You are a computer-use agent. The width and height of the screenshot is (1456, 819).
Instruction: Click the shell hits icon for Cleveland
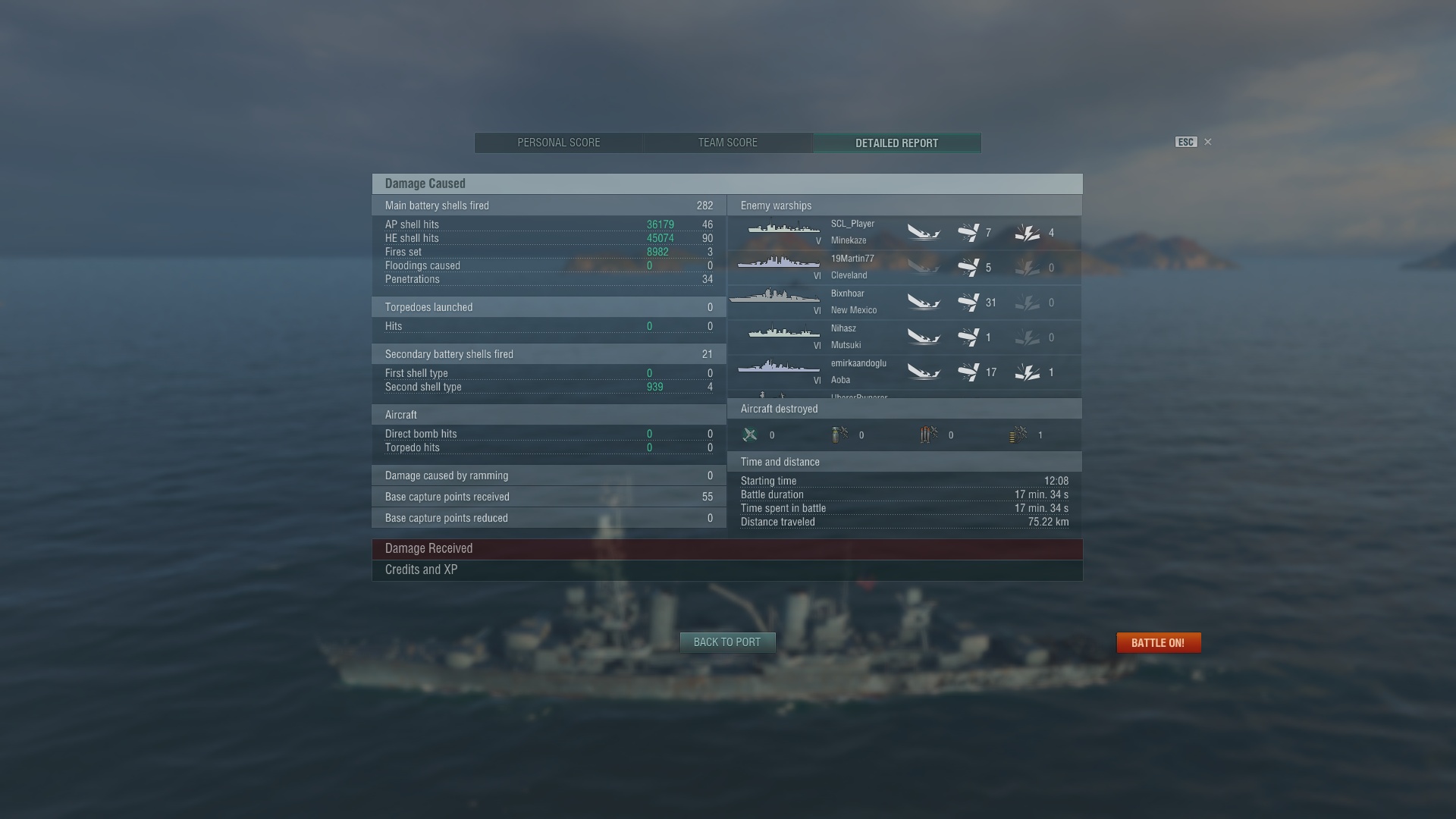coord(968,268)
